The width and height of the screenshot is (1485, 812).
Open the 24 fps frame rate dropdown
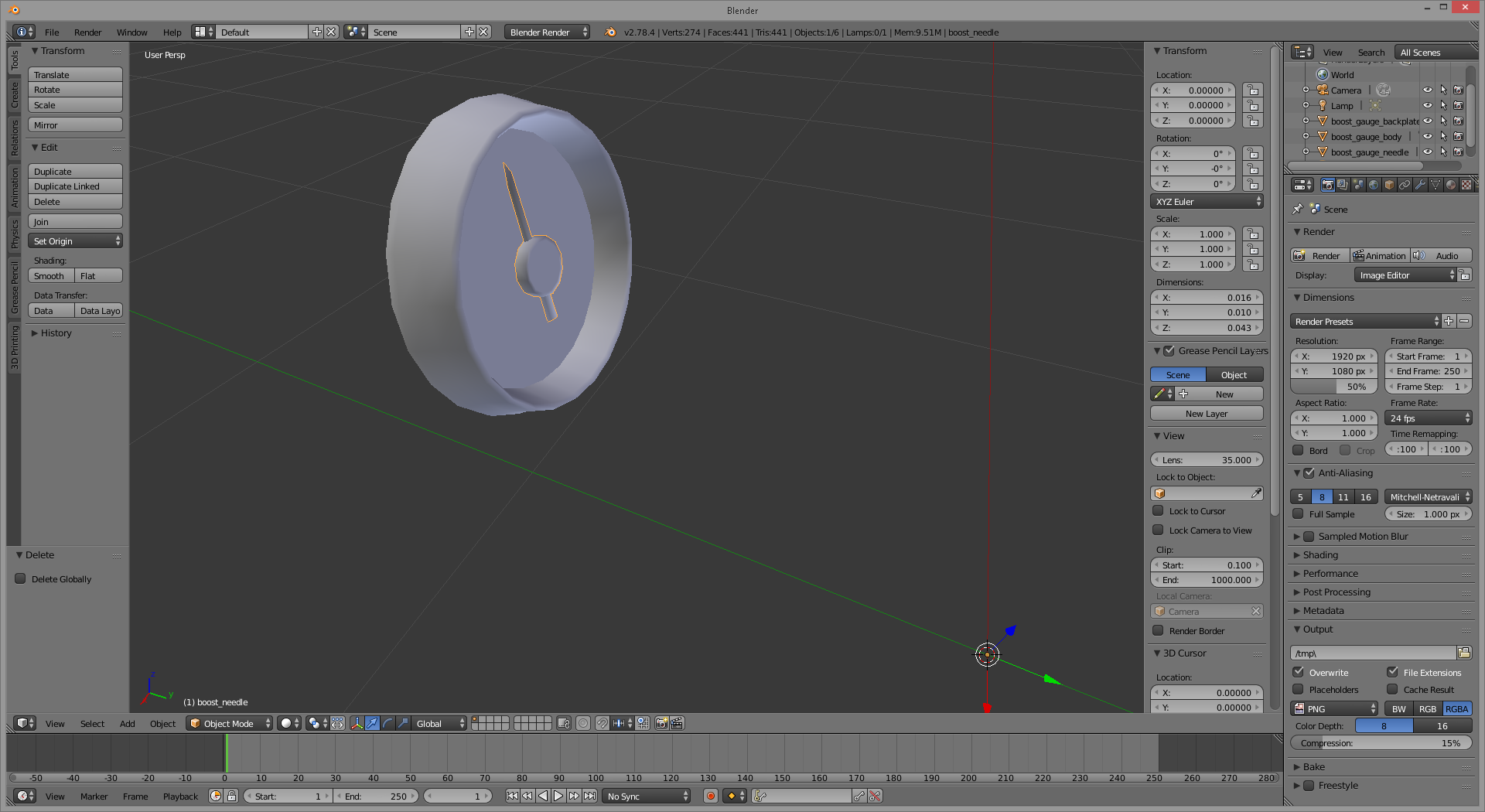point(1428,418)
